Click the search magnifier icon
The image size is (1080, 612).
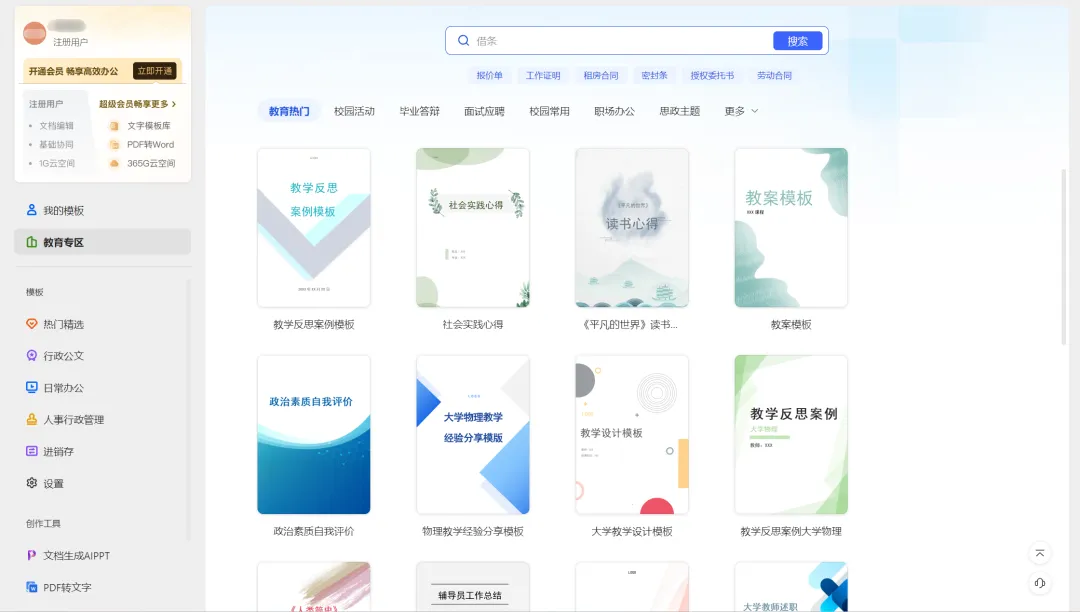464,41
